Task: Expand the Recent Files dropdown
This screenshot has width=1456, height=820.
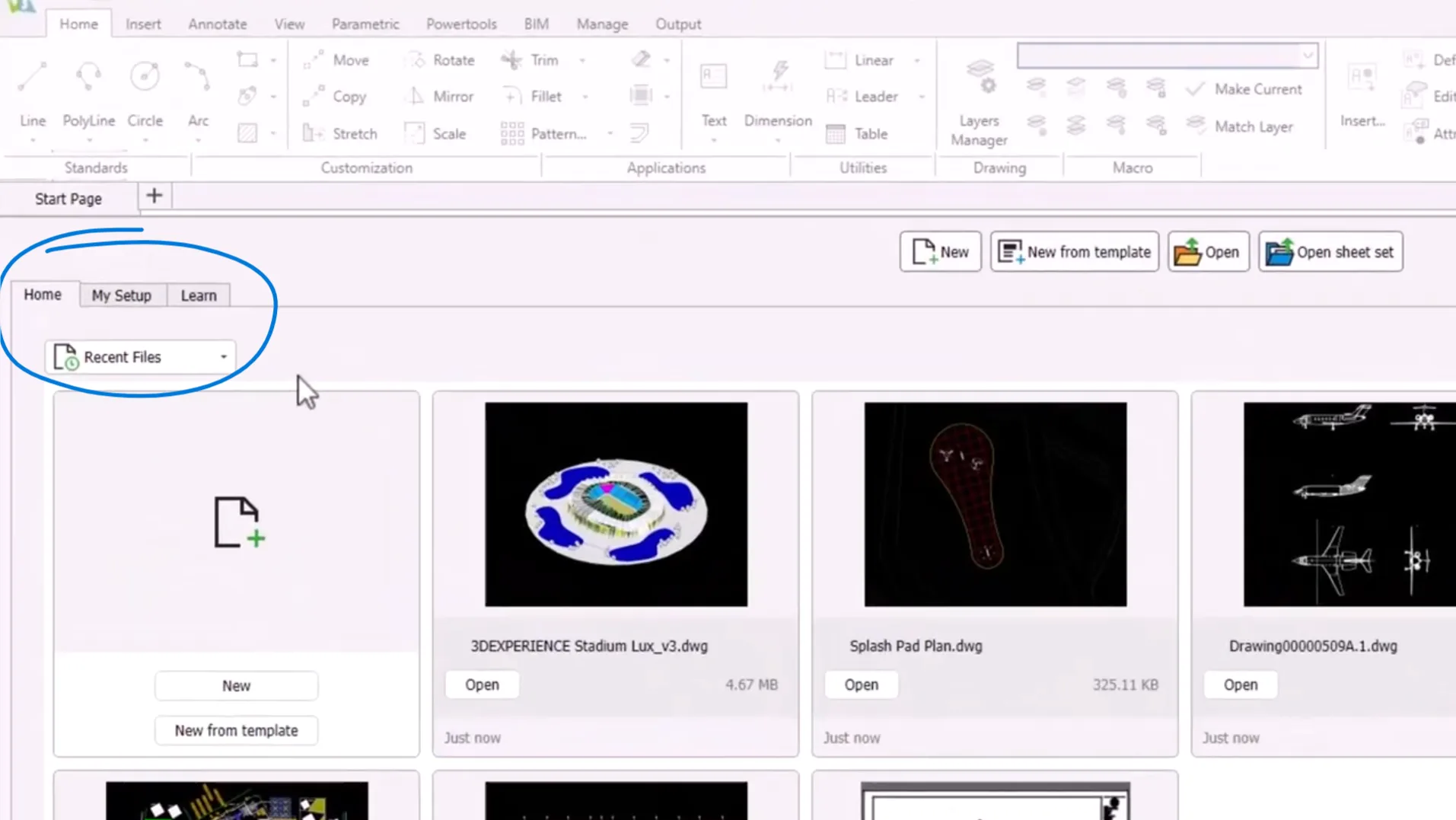Action: point(223,357)
